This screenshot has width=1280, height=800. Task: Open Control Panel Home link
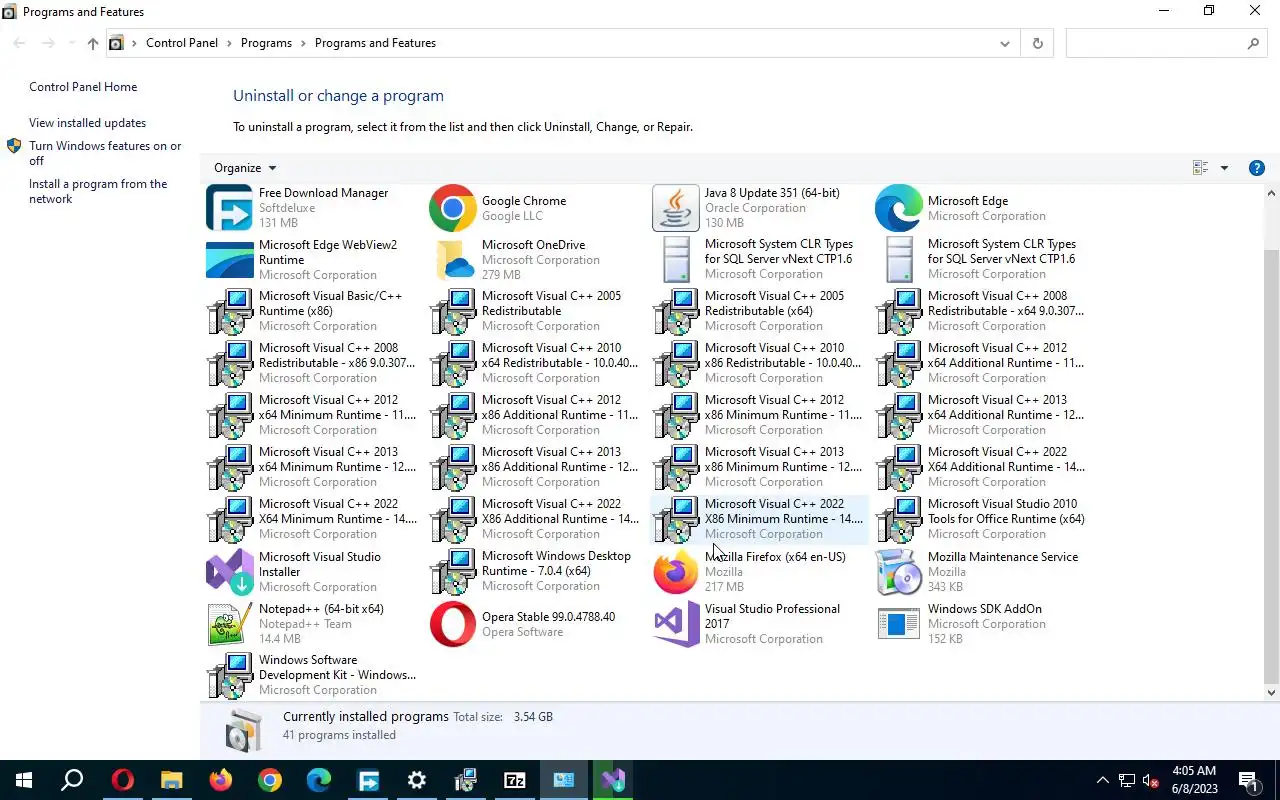click(83, 87)
